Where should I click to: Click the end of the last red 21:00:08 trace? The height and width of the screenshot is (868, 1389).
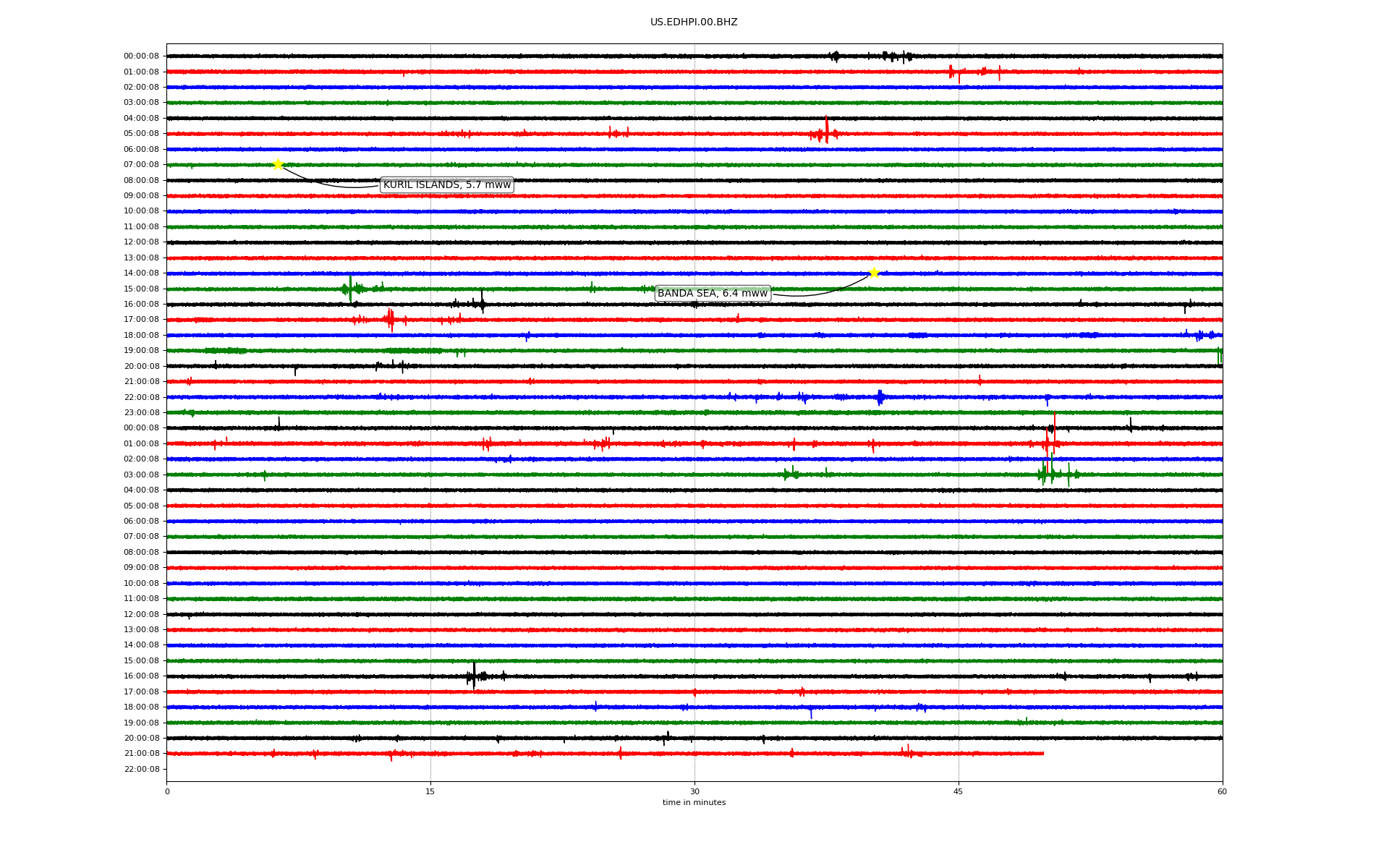(x=1042, y=753)
